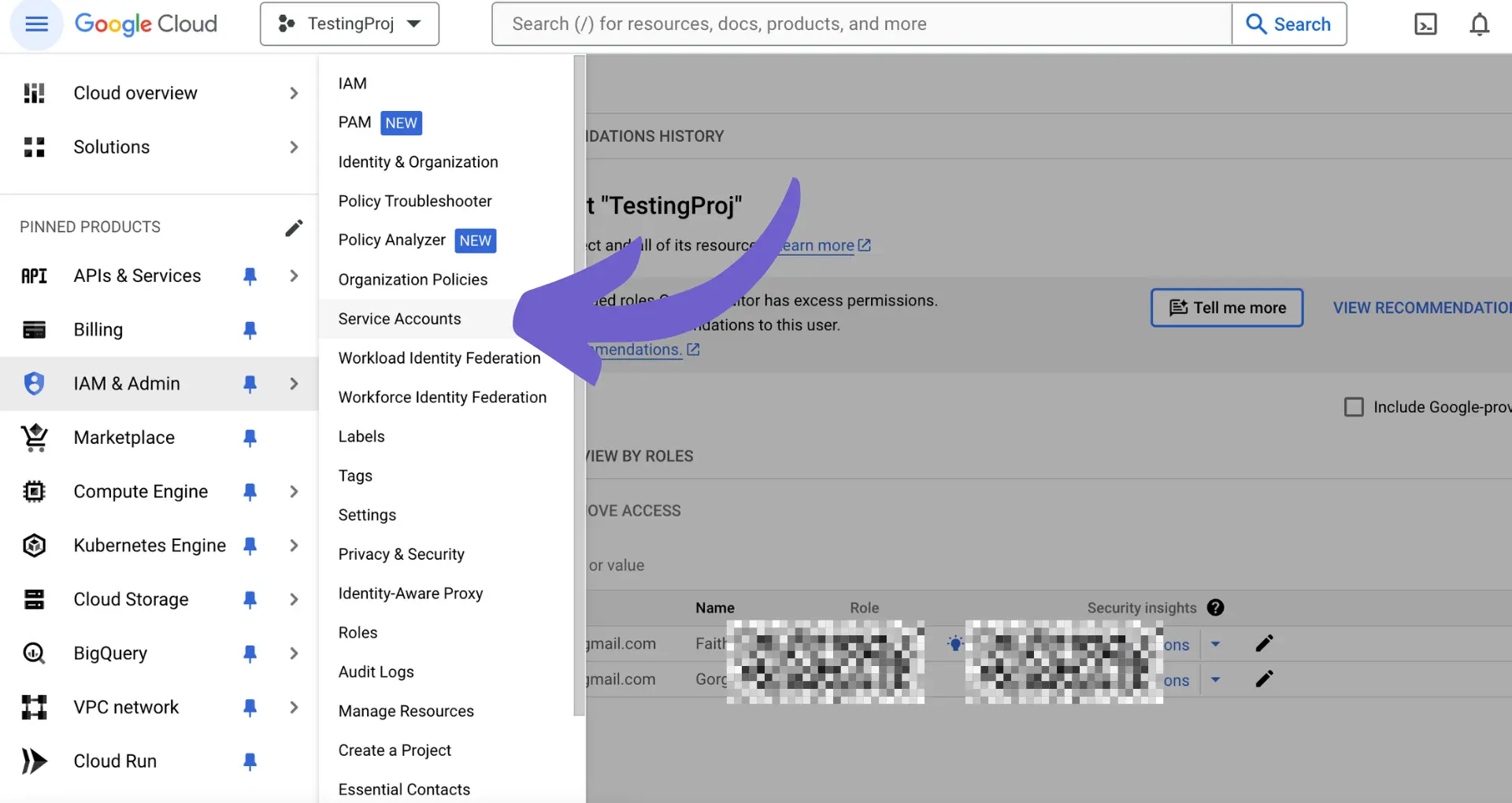
Task: Switch to VIEW BY ROLES tab
Action: point(639,457)
